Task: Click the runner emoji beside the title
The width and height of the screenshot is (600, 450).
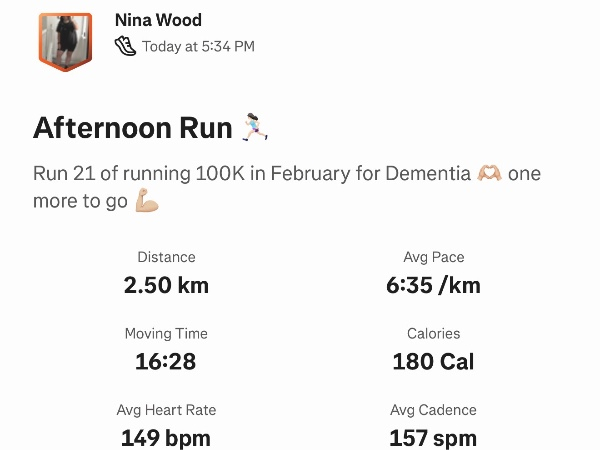Action: coord(254,128)
